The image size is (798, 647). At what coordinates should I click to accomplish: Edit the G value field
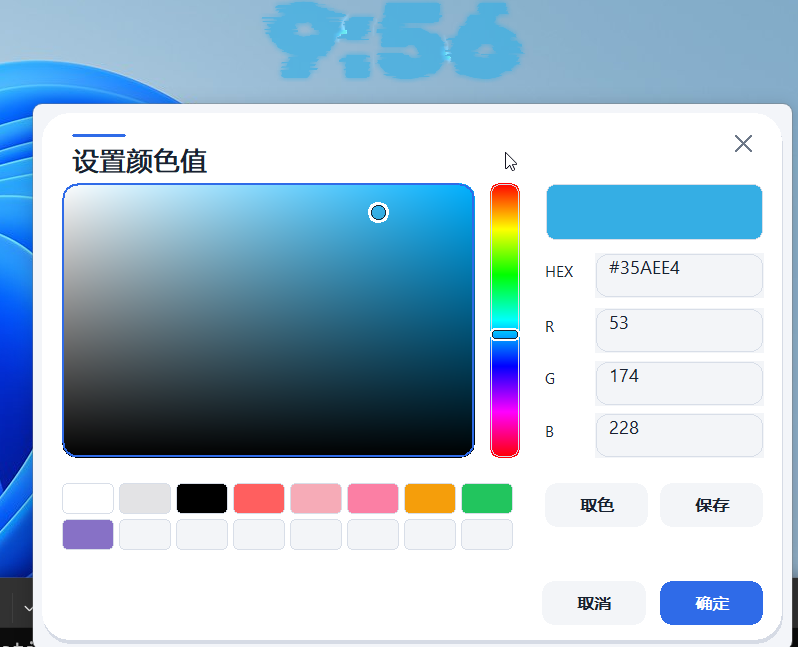pyautogui.click(x=679, y=383)
